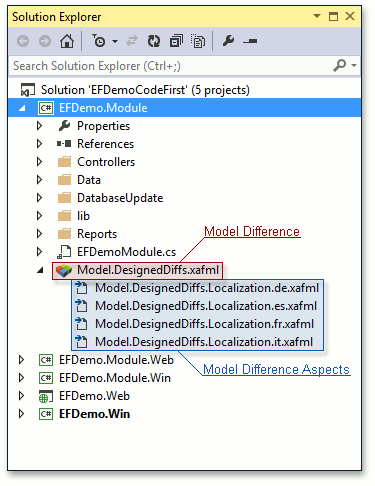Select Model.DesignedDiffs.Localization.es.xafml

point(206,306)
